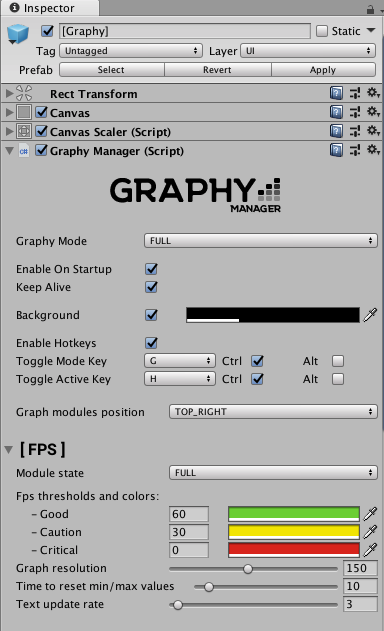Click the Canvas component icon
Screen dimensions: 384x631
(x=24, y=112)
